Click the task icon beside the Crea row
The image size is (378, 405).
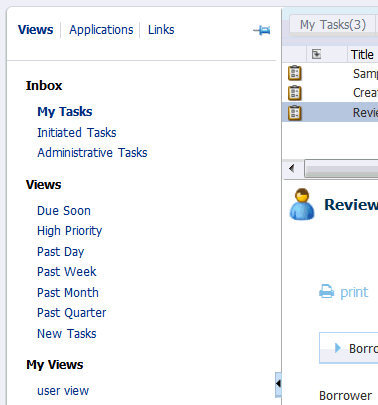(x=295, y=93)
